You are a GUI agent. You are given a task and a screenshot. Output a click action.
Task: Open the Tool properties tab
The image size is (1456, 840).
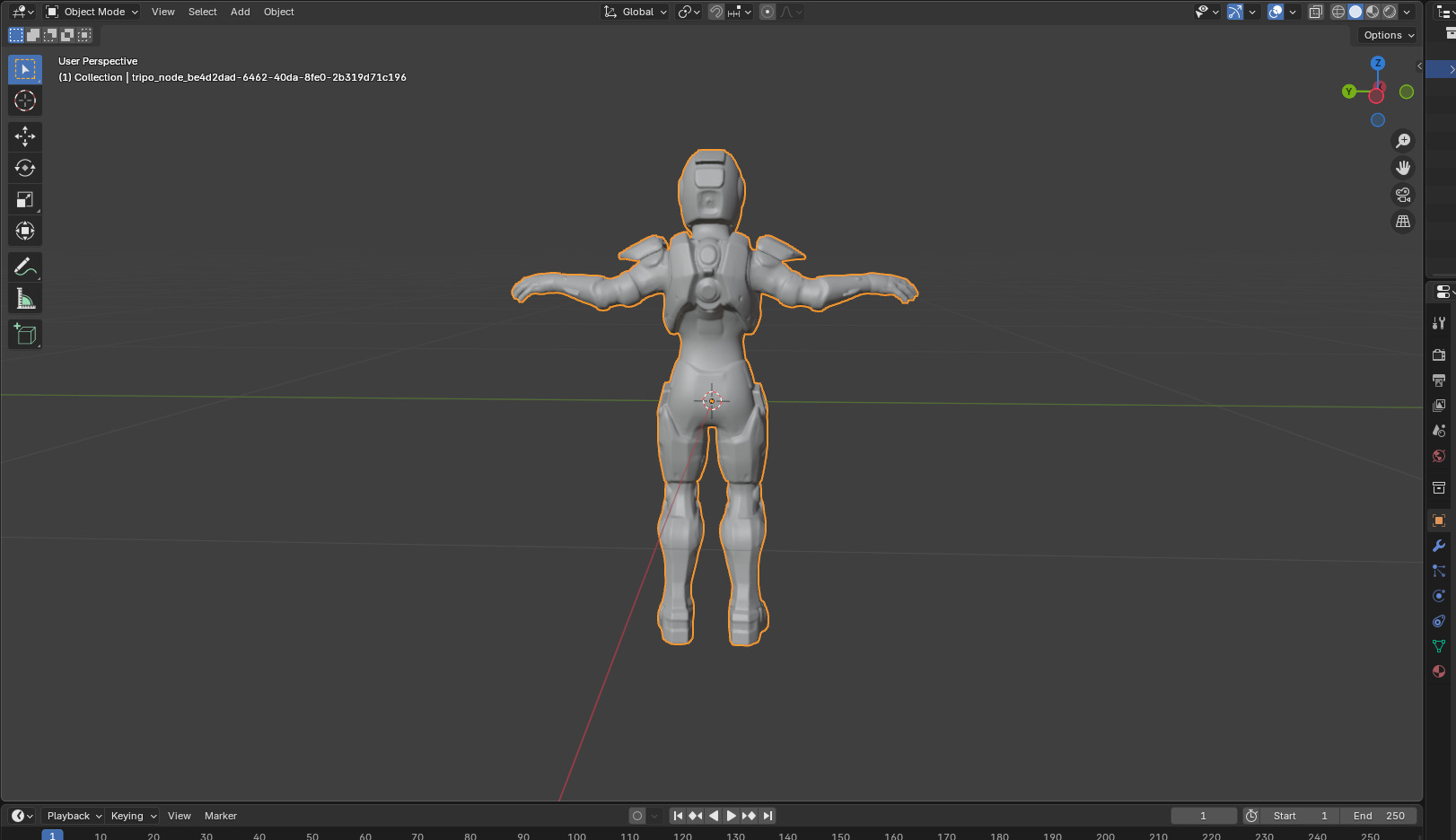coord(1439,323)
